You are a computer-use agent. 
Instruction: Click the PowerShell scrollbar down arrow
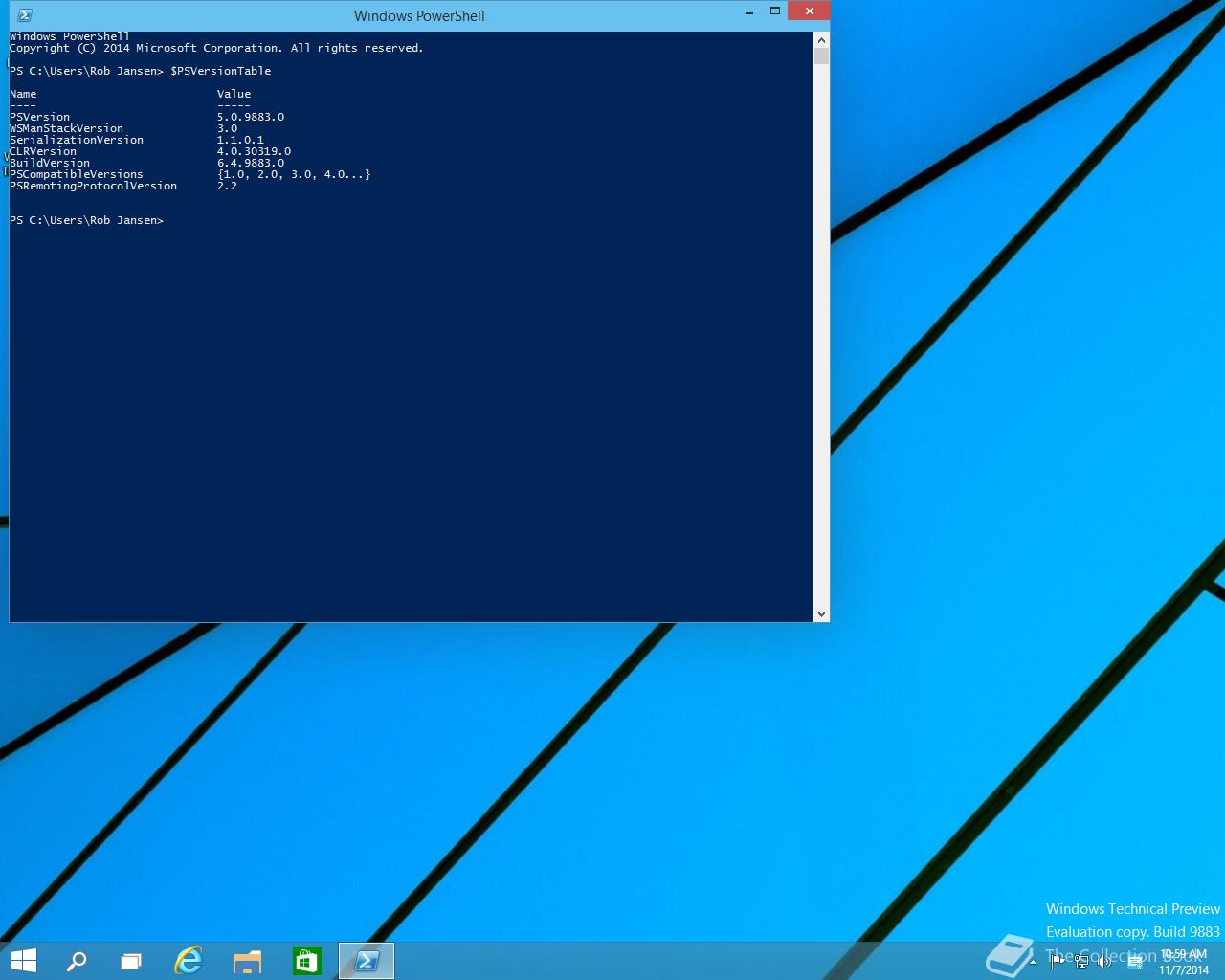(821, 614)
